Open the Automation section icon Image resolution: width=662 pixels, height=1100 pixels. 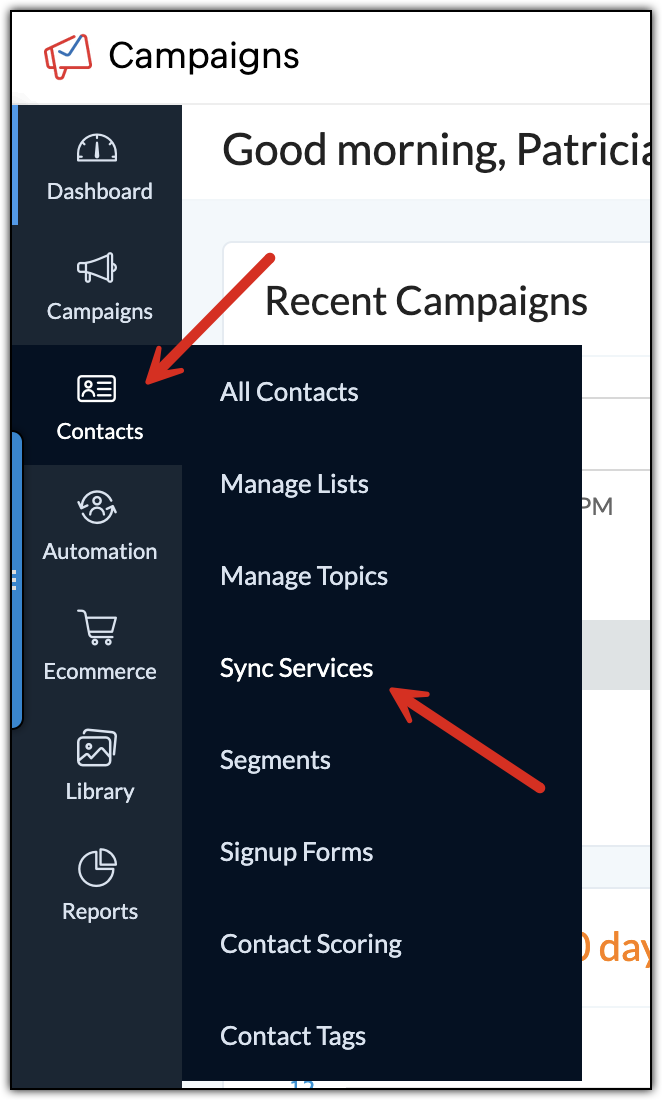(x=99, y=506)
